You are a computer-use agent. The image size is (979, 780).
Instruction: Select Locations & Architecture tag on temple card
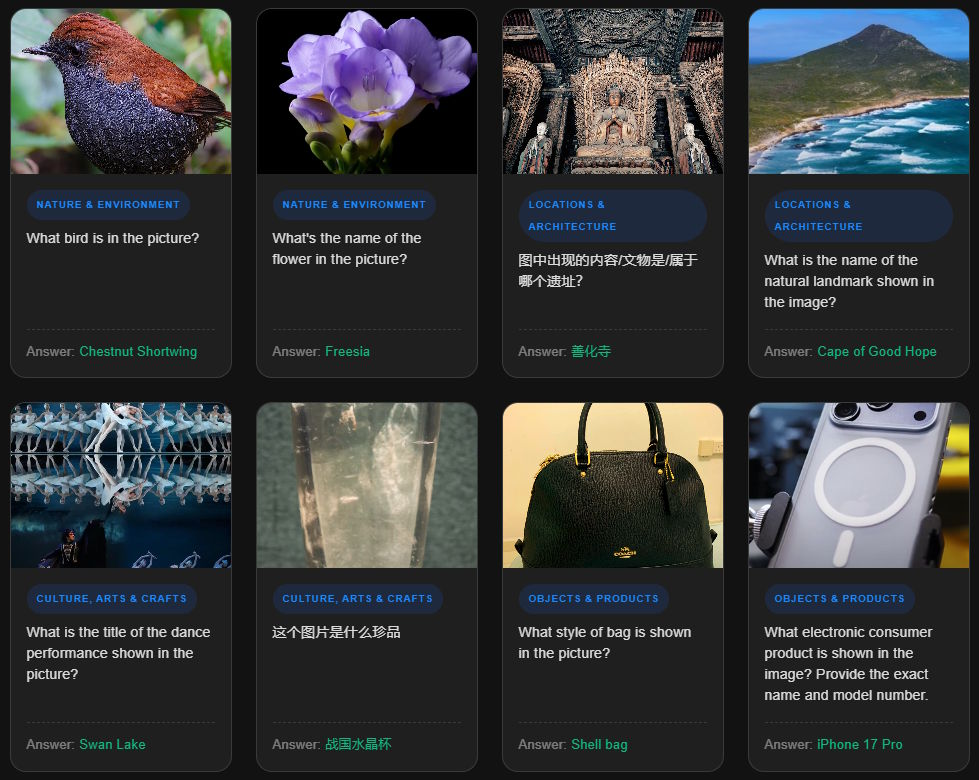612,216
